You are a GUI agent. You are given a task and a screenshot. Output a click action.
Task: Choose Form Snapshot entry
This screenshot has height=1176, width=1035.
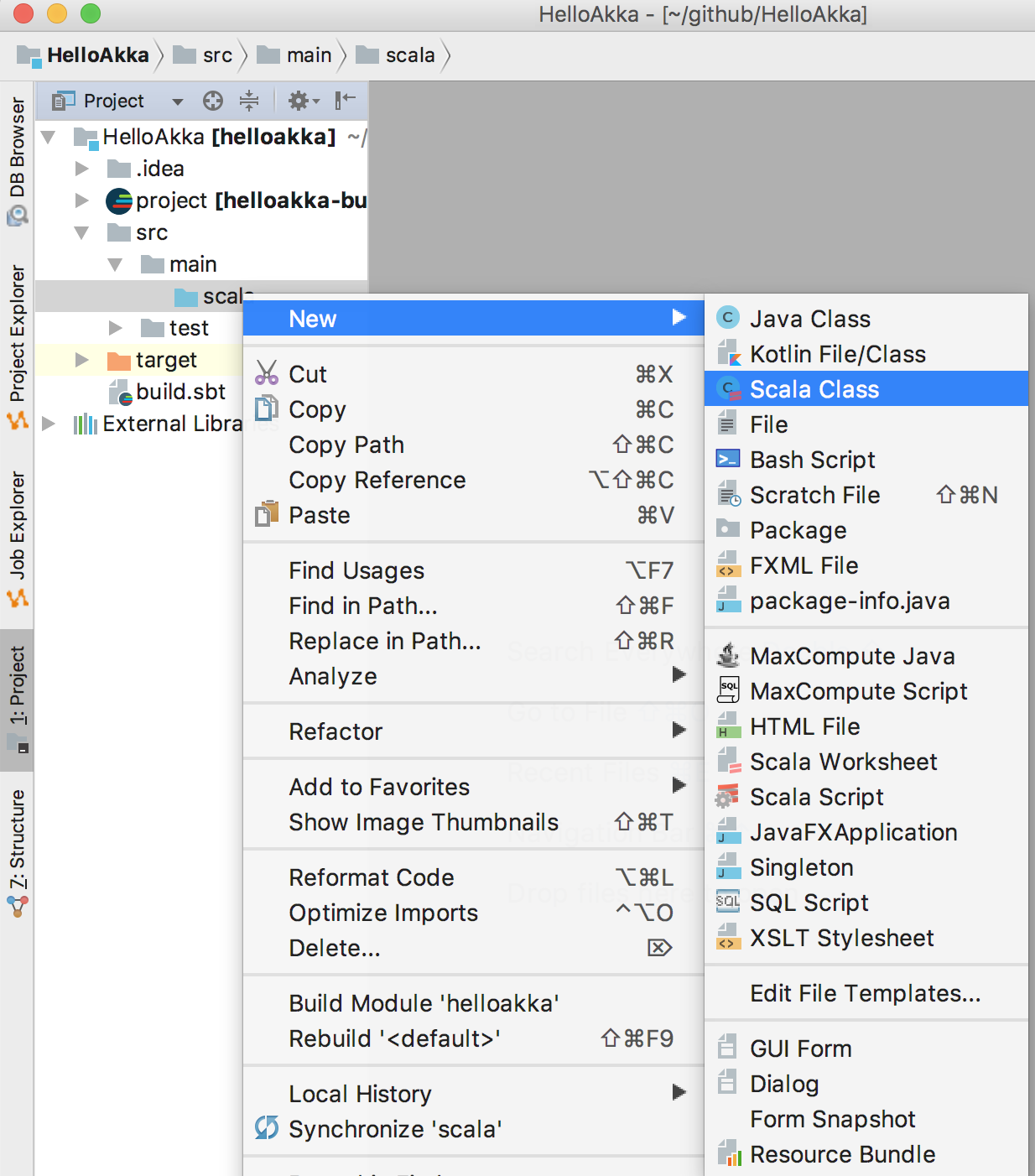pyautogui.click(x=866, y=1118)
